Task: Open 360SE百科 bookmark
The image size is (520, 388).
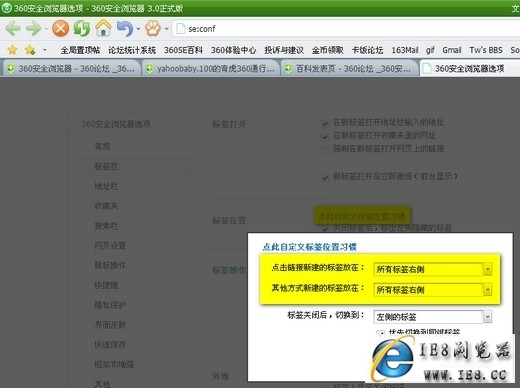Action: pos(183,50)
